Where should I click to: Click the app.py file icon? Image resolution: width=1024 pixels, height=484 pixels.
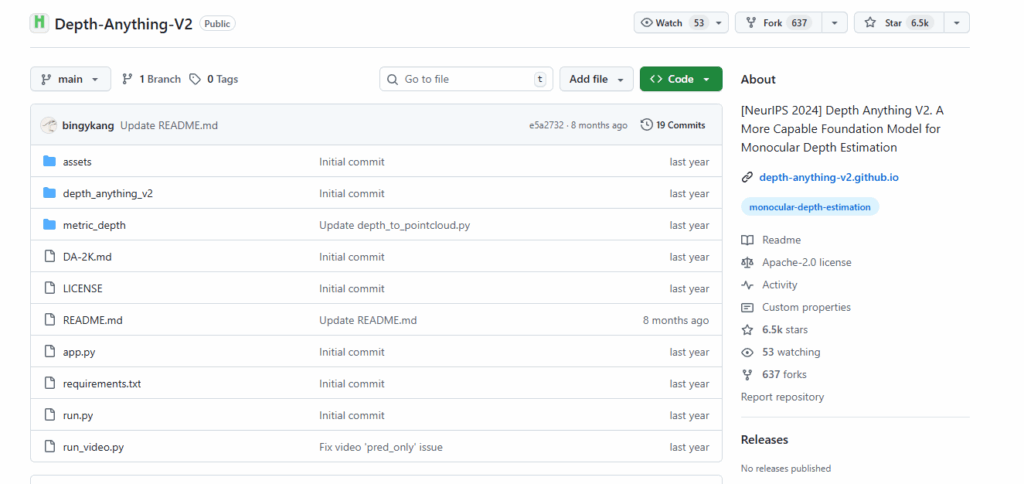tap(50, 351)
